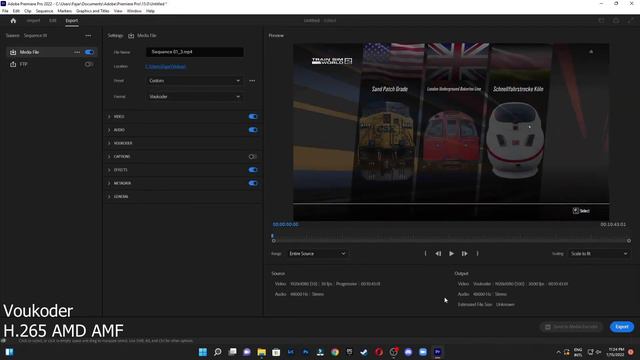Click Send to Media Encoder button

click(571, 327)
